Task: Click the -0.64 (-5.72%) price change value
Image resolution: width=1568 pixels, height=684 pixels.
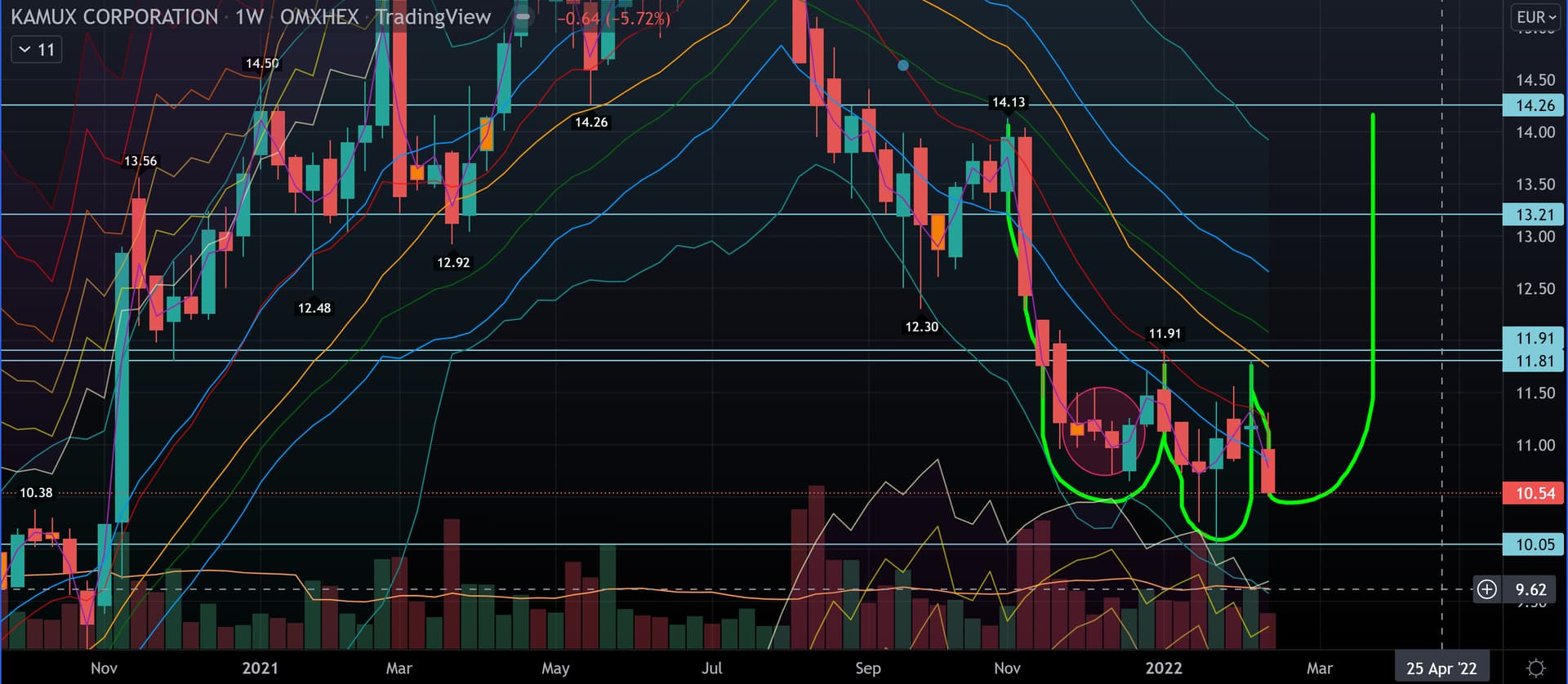Action: [x=617, y=18]
